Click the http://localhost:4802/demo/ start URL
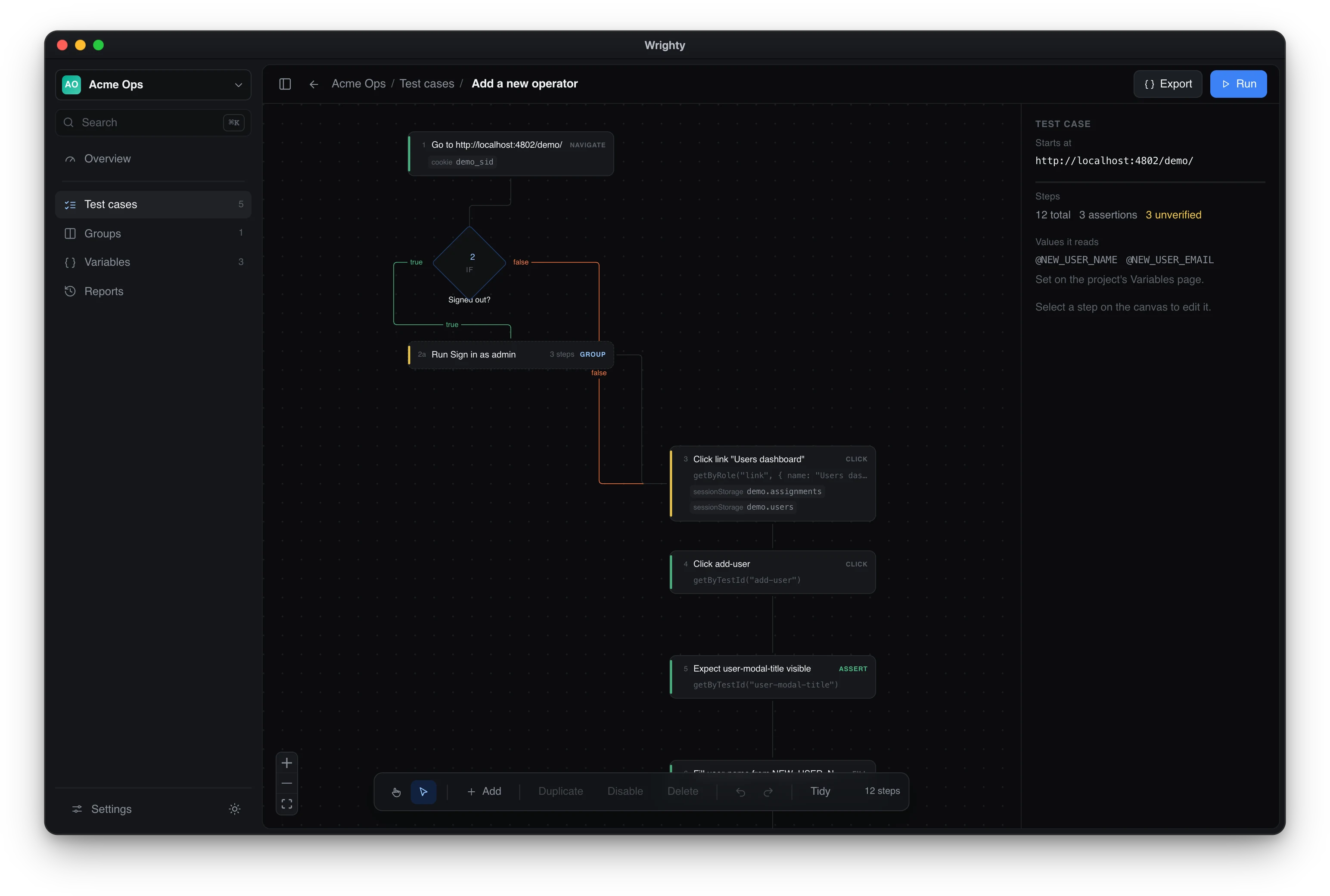This screenshot has width=1330, height=896. click(x=1114, y=161)
